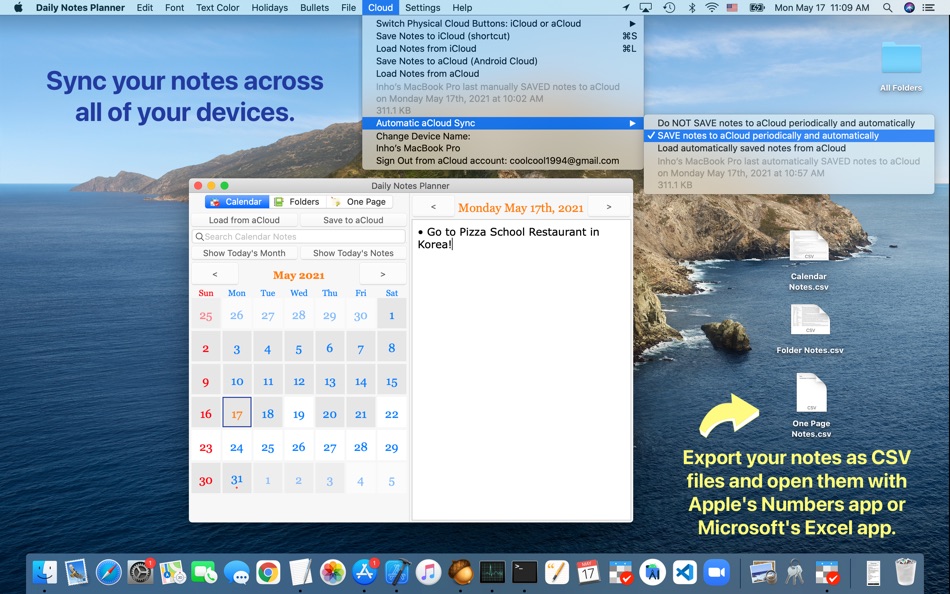Switch to the Calendar tab
The width and height of the screenshot is (950, 594).
(x=237, y=202)
